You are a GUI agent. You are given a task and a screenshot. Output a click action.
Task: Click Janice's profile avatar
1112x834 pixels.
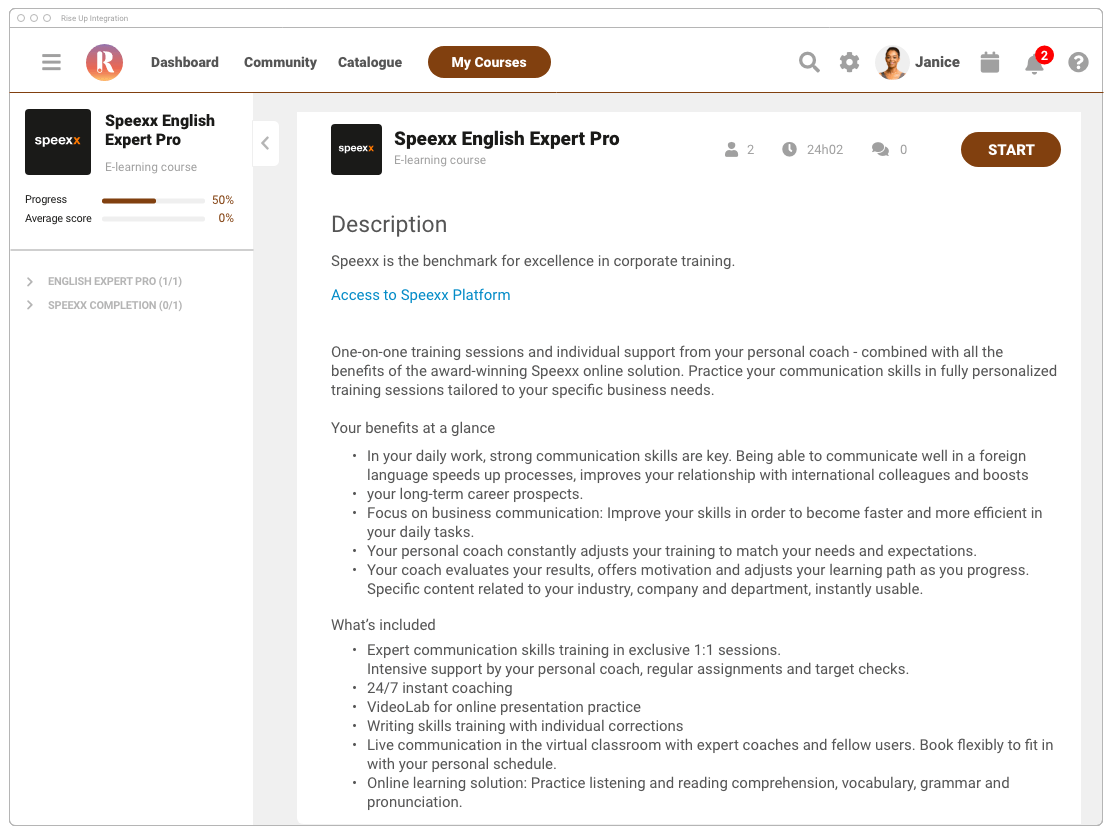pos(892,62)
